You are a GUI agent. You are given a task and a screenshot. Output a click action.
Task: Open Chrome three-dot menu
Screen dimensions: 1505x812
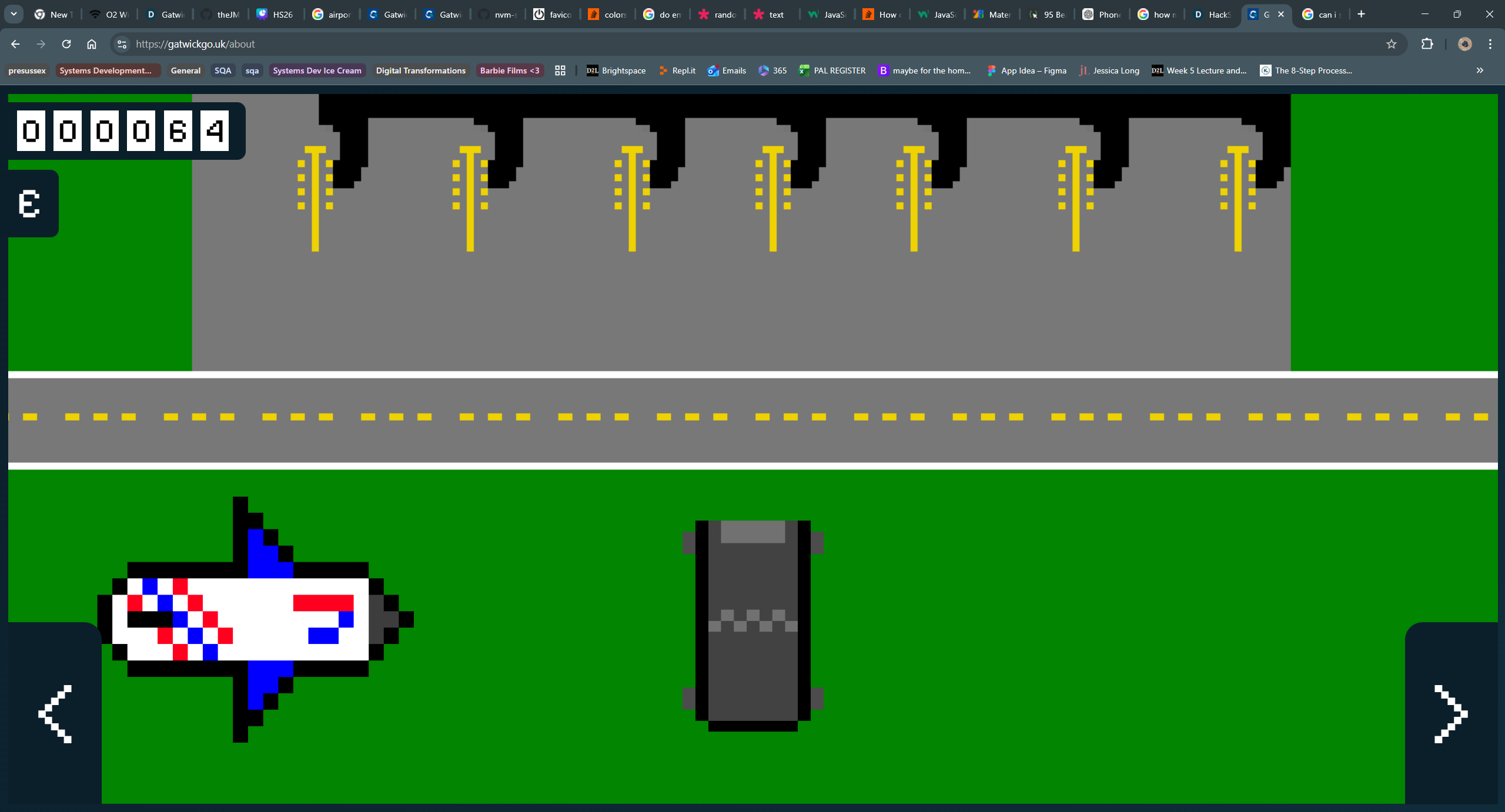[1490, 44]
